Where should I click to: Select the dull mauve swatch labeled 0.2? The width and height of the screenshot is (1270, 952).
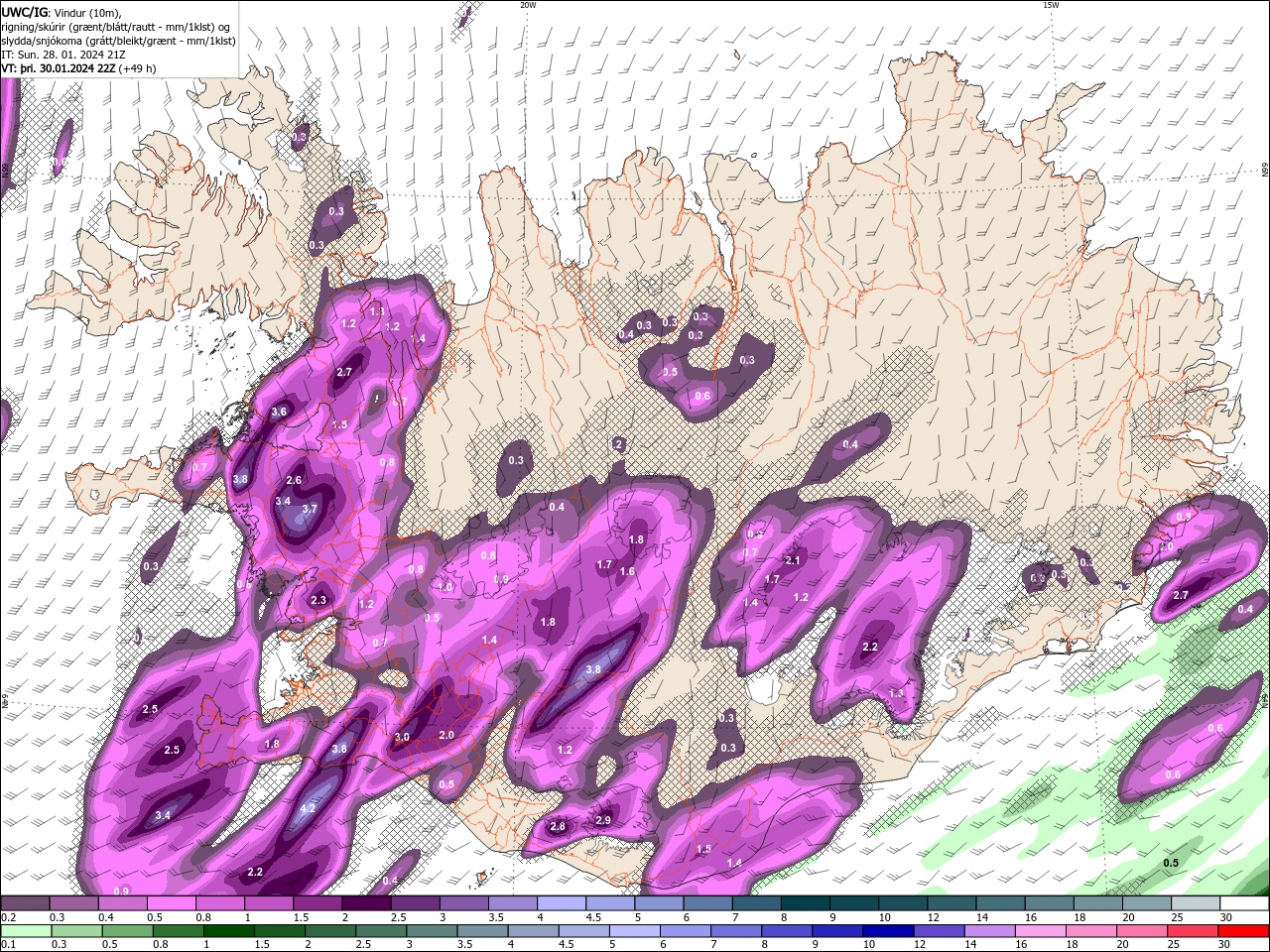click(x=25, y=903)
